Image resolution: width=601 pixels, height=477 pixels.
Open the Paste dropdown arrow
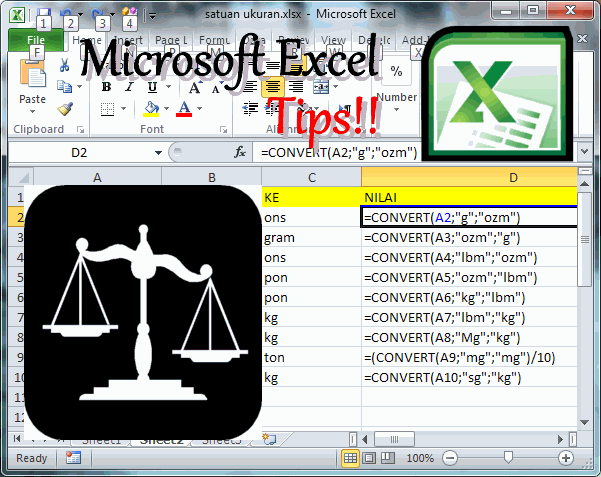pyautogui.click(x=33, y=112)
